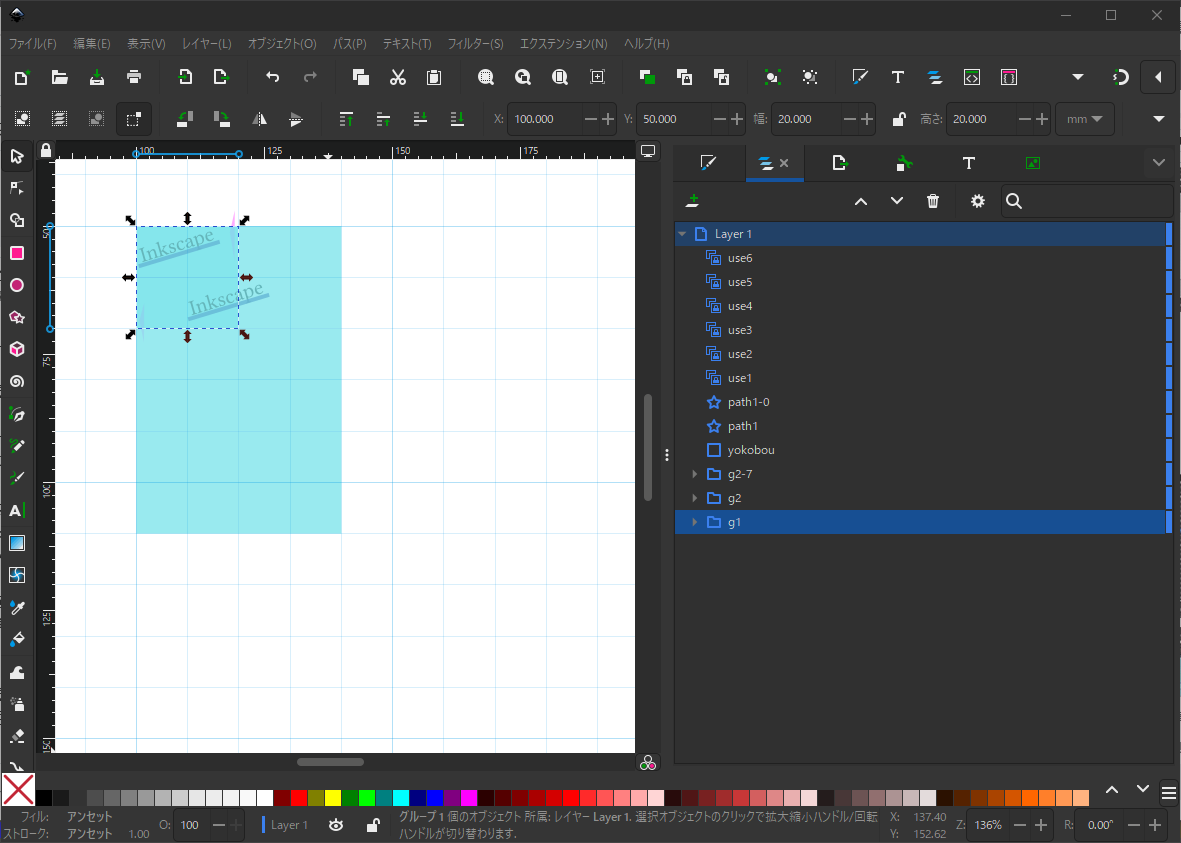Toggle color-managed mode icon at canvas corner
1181x843 pixels.
[x=648, y=763]
